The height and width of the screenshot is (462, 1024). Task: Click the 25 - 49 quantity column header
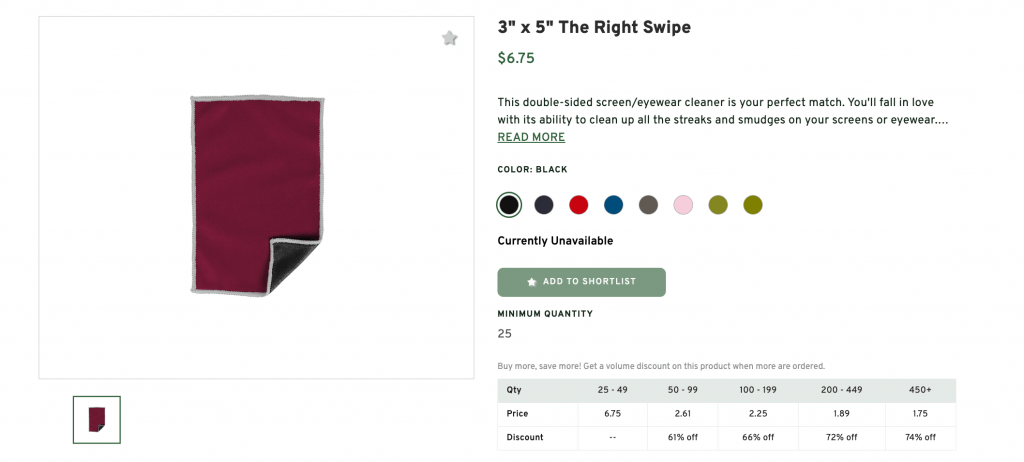pyautogui.click(x=612, y=390)
